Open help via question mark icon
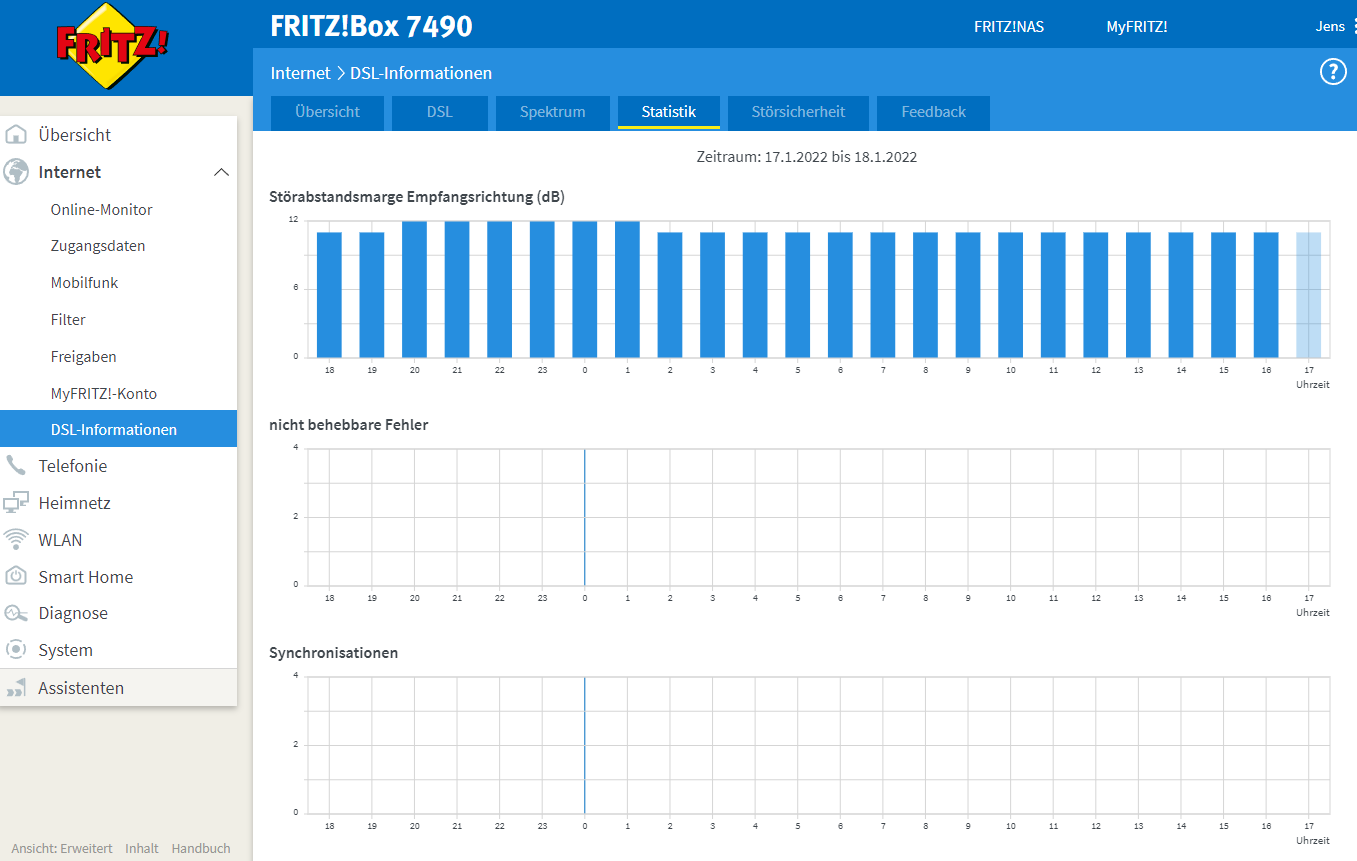Image resolution: width=1357 pixels, height=861 pixels. (x=1333, y=72)
